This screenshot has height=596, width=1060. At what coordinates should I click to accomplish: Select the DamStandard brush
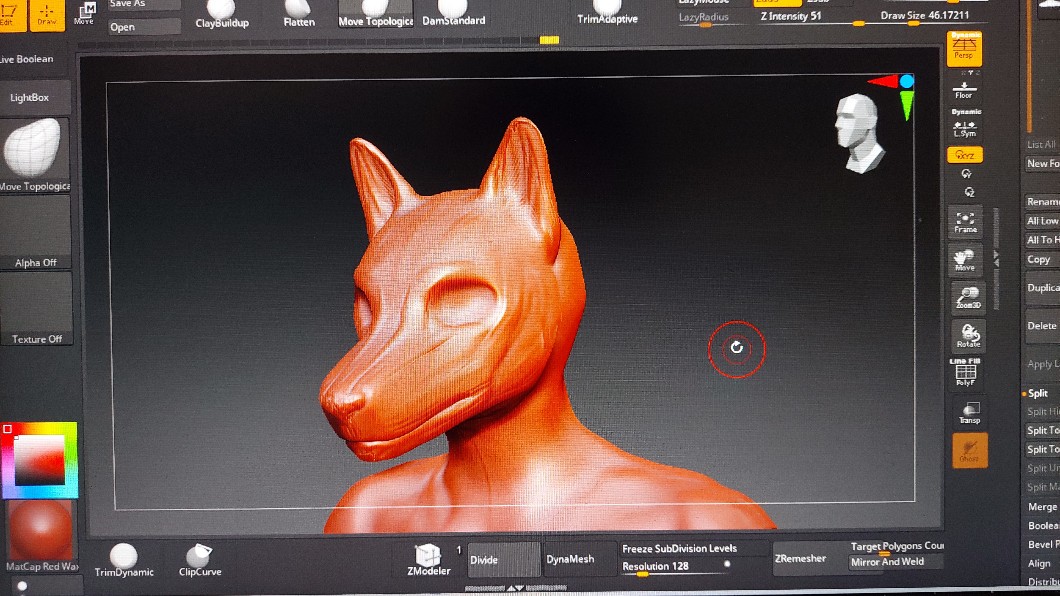pos(453,13)
